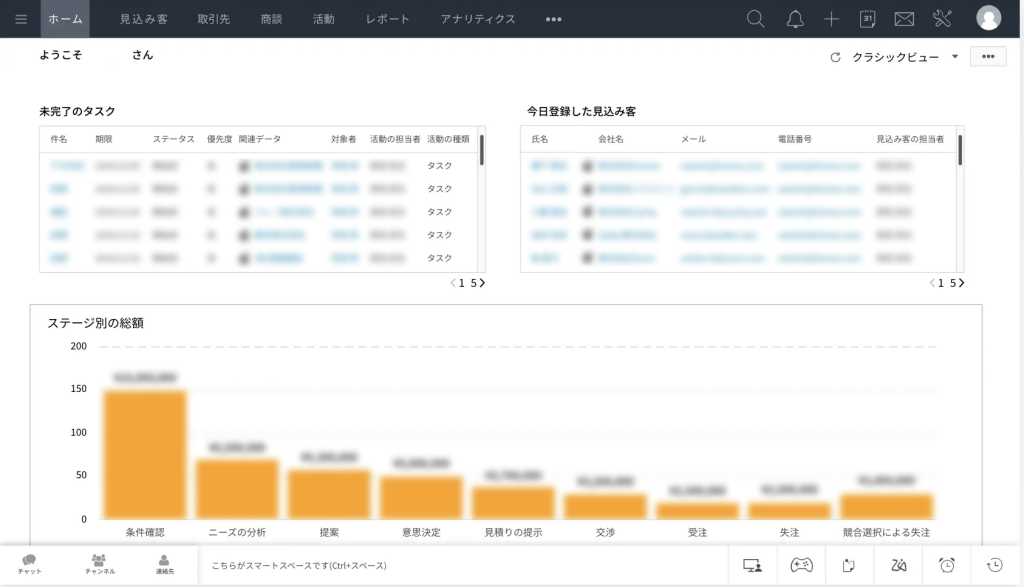Open the チャット chat icon
This screenshot has height=587, width=1024.
click(x=30, y=564)
